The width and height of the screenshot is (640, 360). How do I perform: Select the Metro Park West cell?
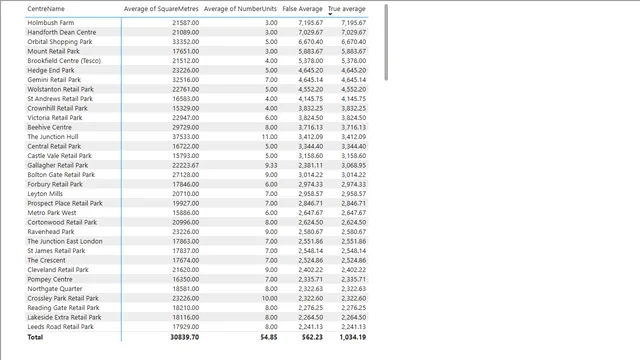tap(52, 213)
